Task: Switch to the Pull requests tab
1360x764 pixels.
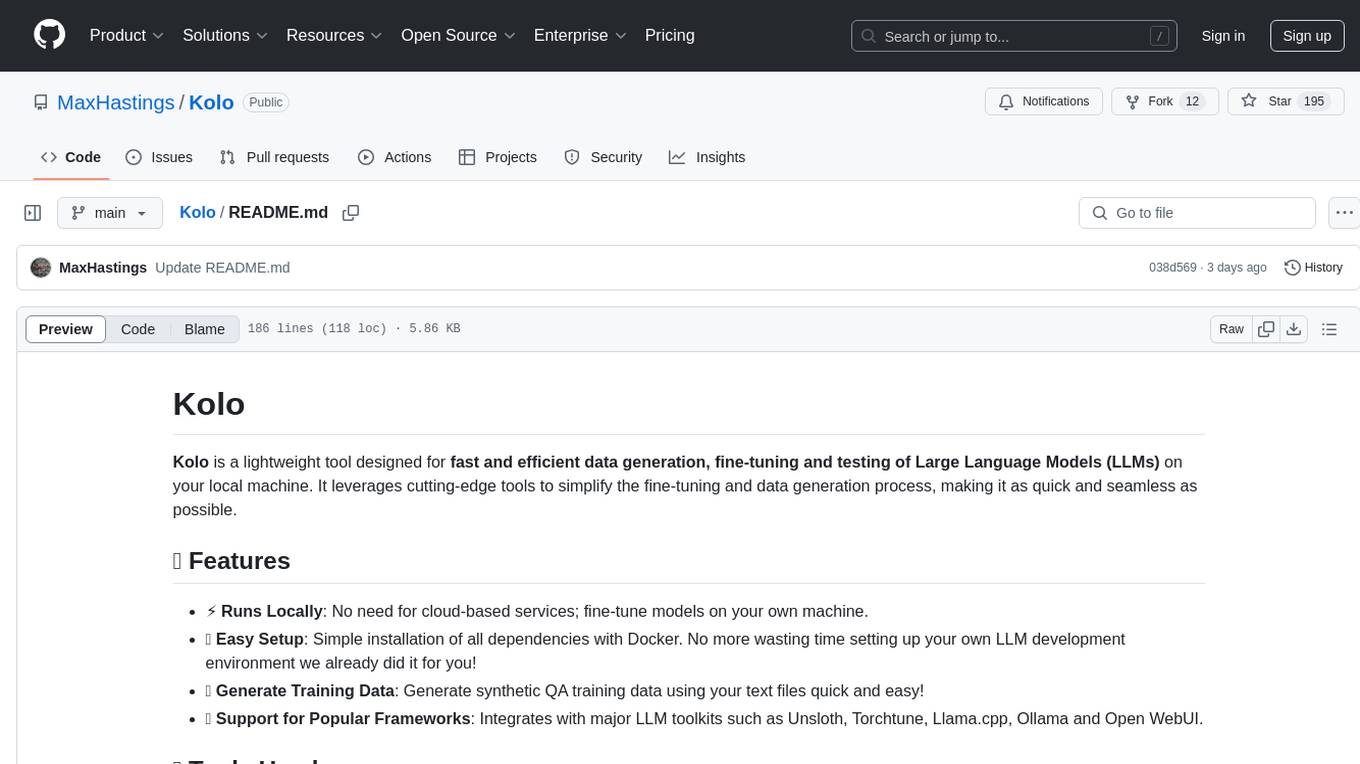Action: click(274, 157)
